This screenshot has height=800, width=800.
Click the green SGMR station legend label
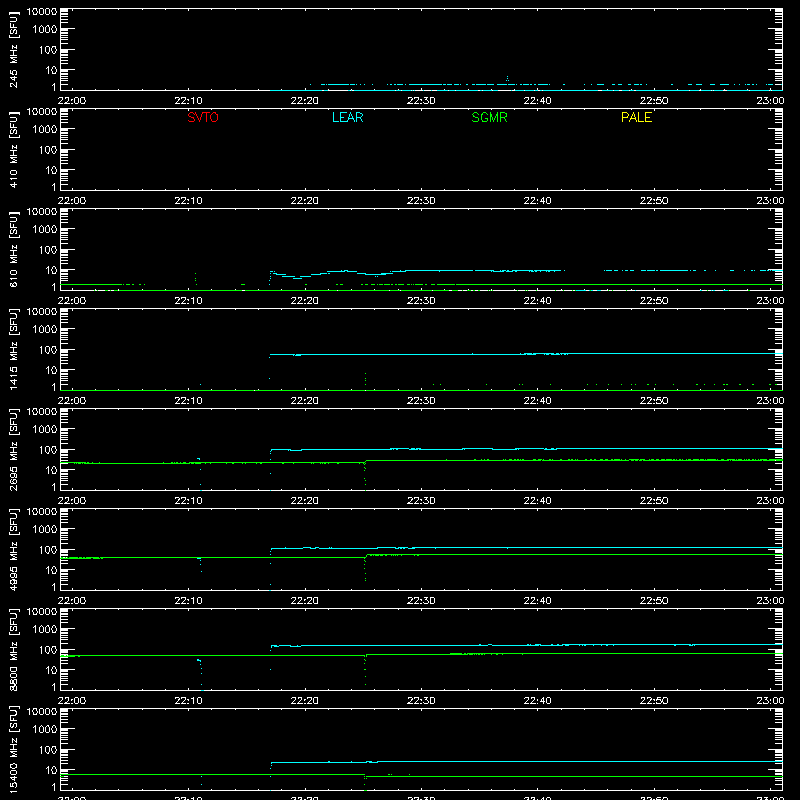point(489,117)
